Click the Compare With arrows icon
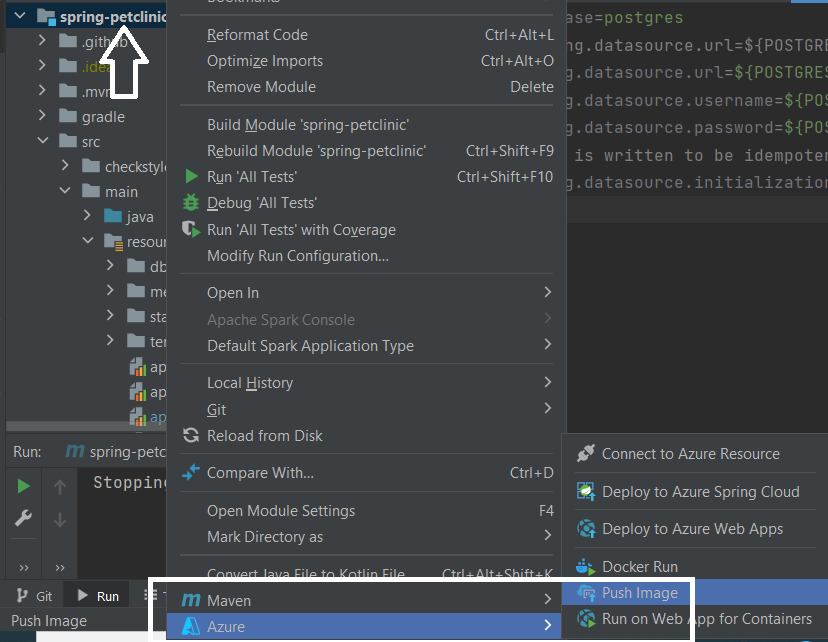Viewport: 828px width, 642px height. tap(191, 473)
